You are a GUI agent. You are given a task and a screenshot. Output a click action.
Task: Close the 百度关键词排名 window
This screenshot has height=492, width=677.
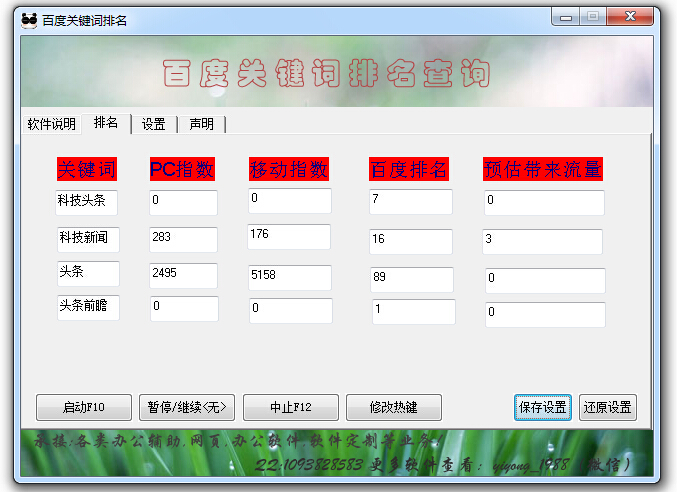630,17
